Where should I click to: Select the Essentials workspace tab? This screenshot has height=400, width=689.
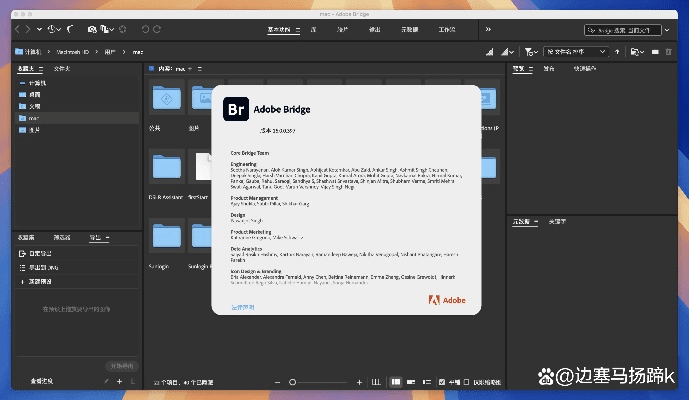[x=279, y=30]
